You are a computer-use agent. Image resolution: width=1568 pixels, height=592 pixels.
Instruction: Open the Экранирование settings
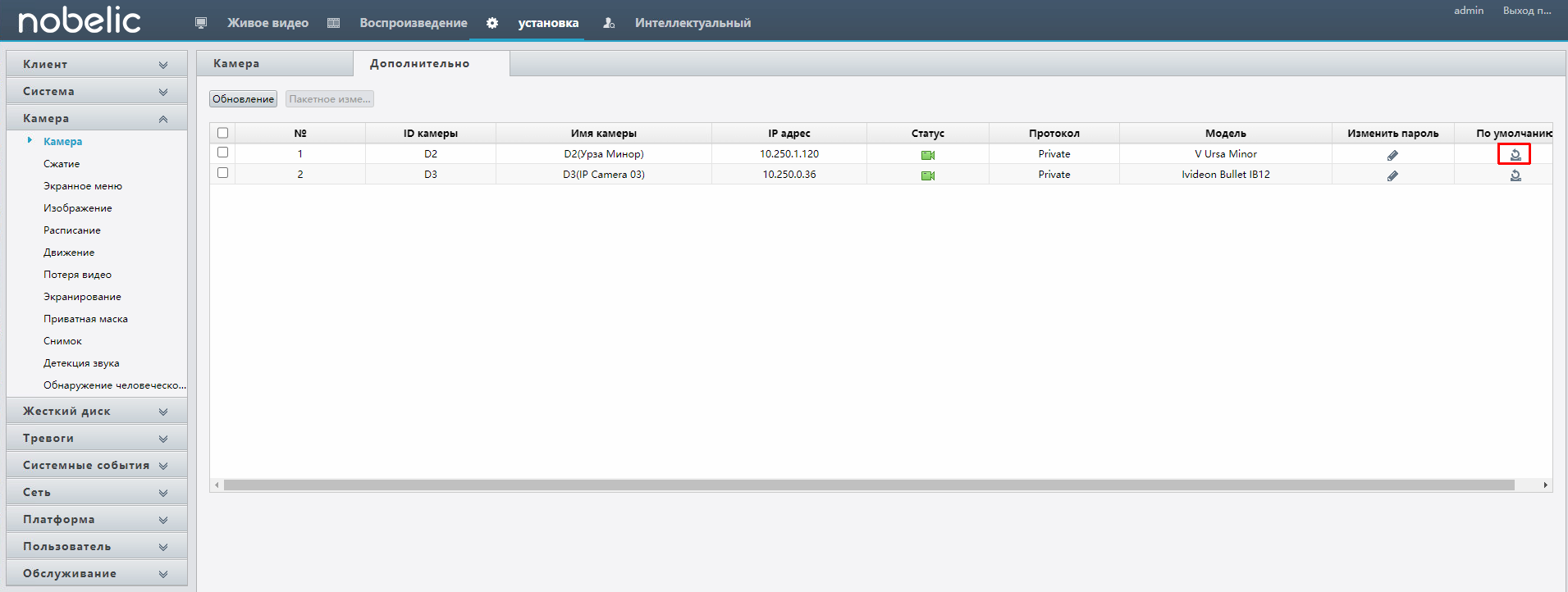point(82,297)
